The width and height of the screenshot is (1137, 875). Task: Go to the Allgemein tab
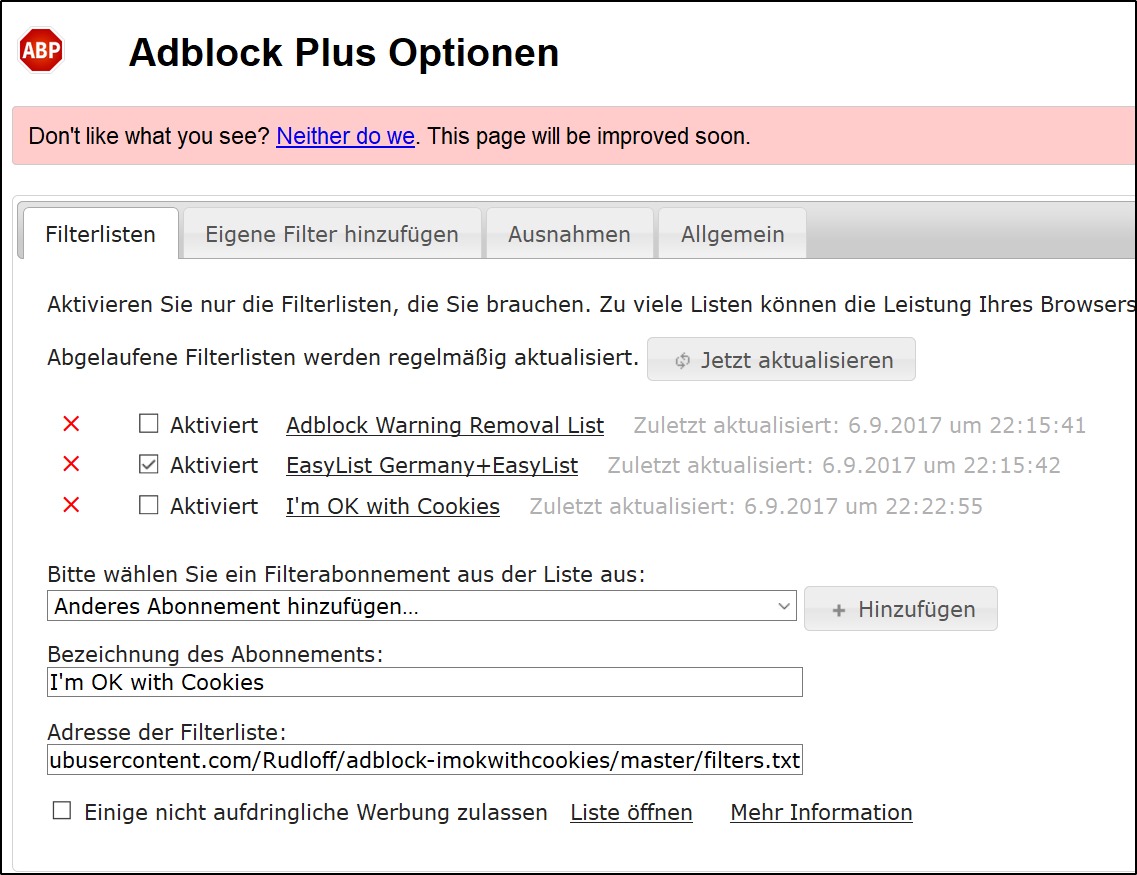click(x=732, y=235)
